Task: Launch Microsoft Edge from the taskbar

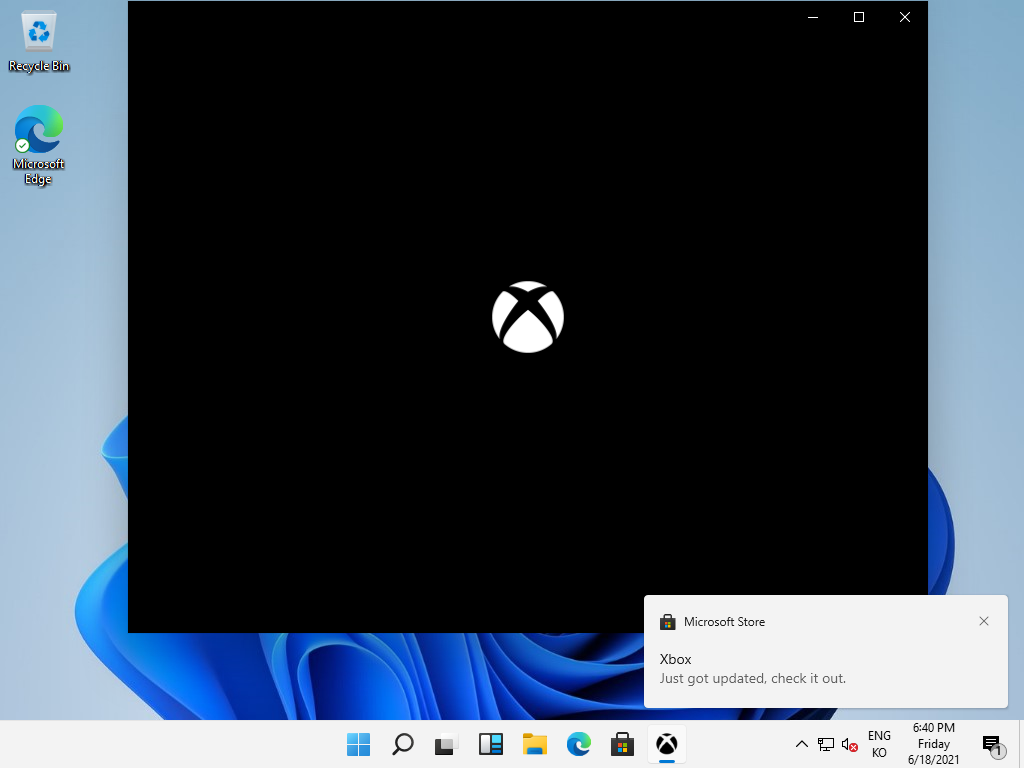Action: coord(579,744)
